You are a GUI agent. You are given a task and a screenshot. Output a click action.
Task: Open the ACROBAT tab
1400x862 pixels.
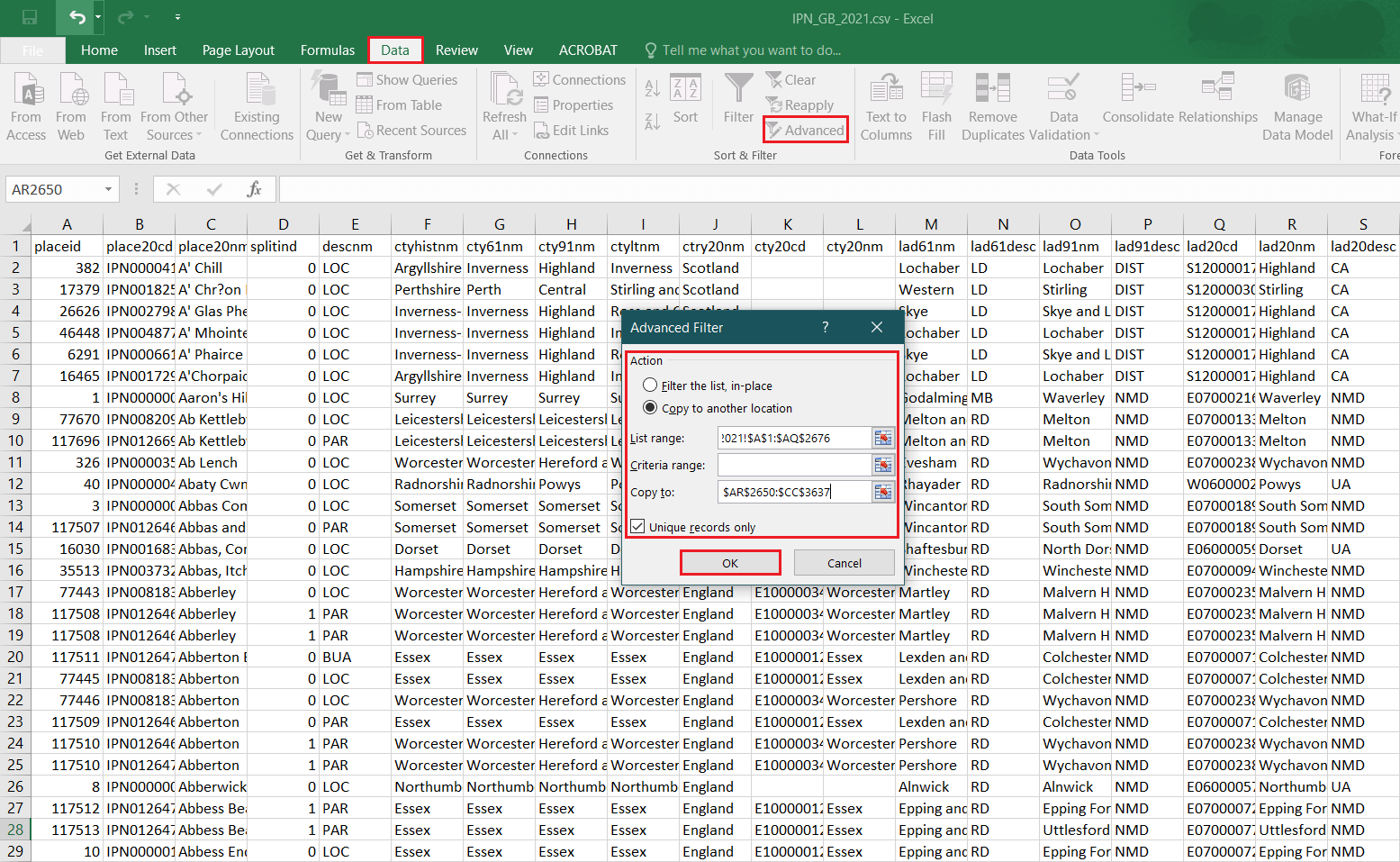(x=588, y=50)
